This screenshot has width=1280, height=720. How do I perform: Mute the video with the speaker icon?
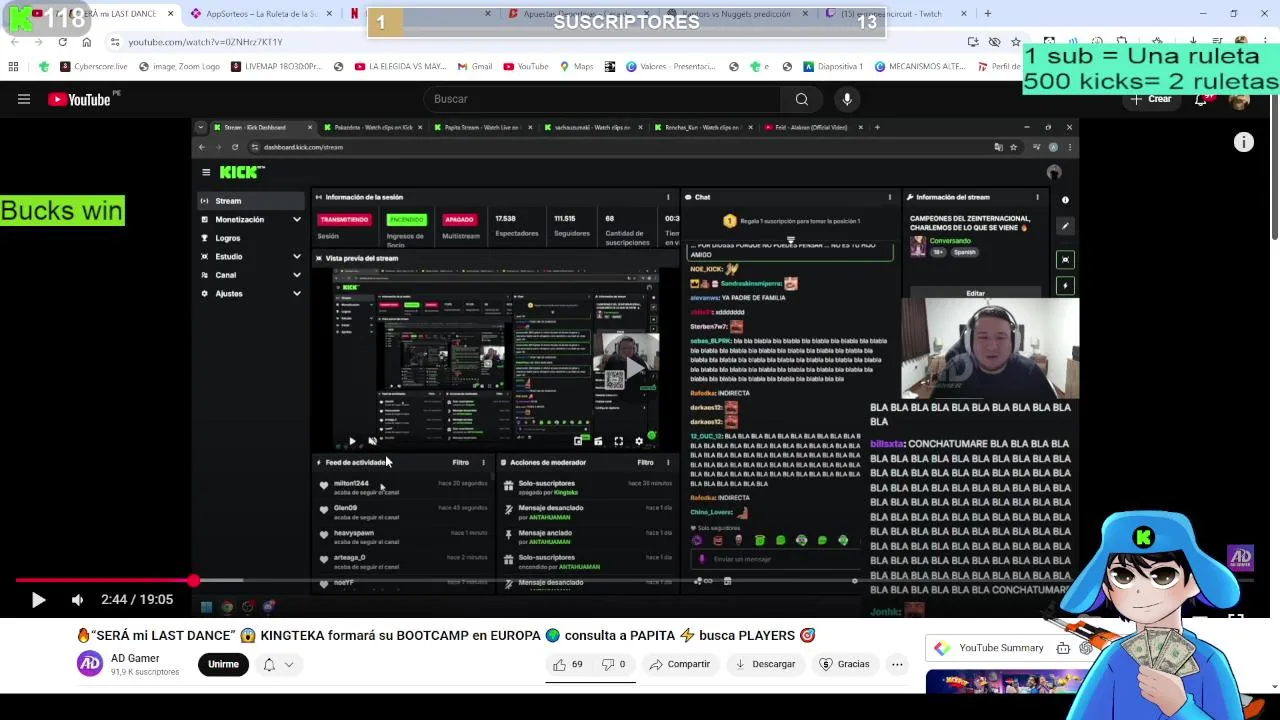click(77, 600)
